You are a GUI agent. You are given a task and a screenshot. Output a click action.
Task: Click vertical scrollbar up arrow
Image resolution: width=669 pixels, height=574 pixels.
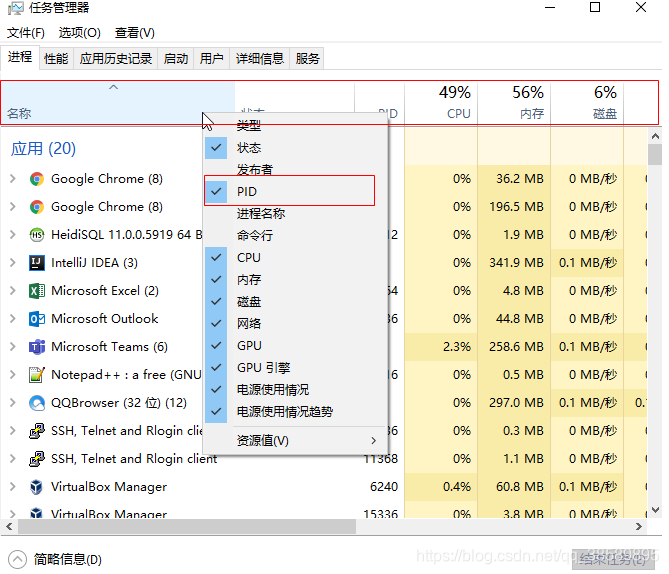coord(655,137)
